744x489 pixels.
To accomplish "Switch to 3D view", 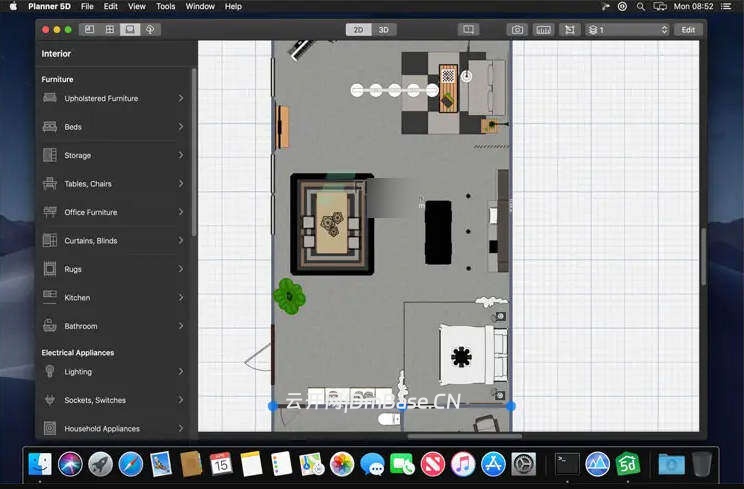I will 383,30.
